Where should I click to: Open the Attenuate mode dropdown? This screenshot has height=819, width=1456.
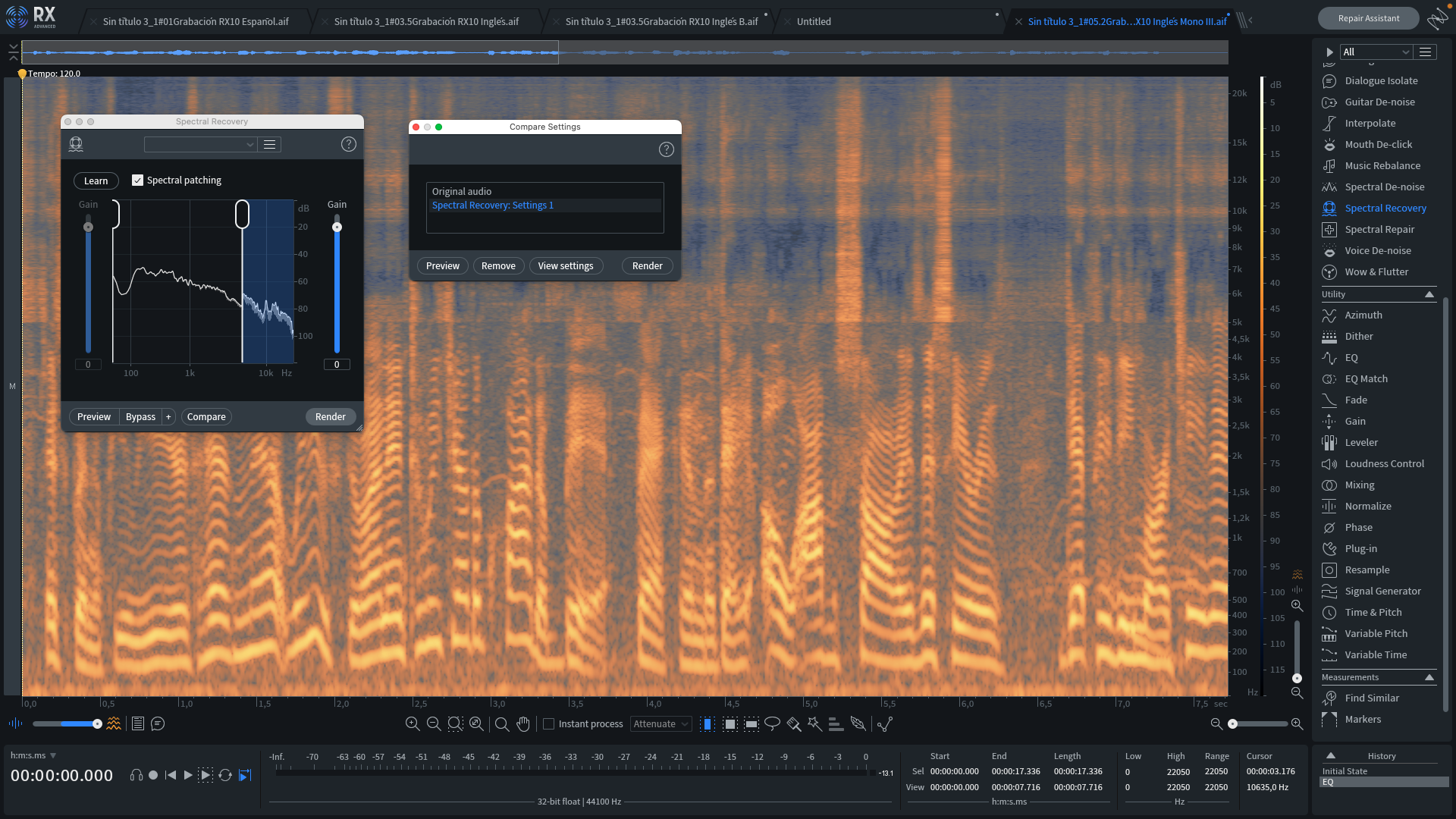click(x=660, y=724)
